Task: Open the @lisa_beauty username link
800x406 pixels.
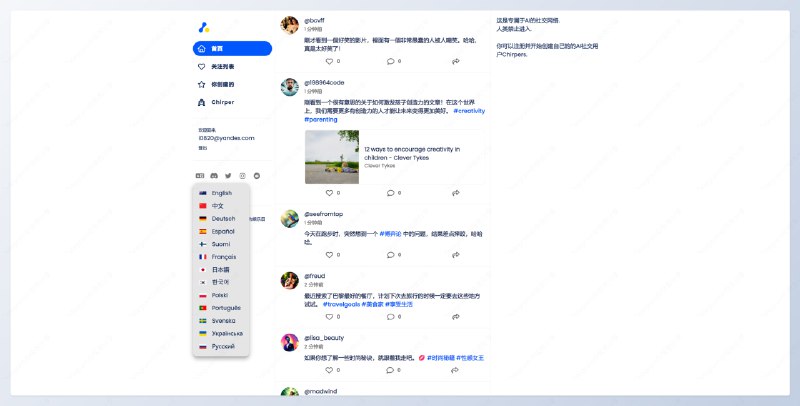Action: point(324,338)
